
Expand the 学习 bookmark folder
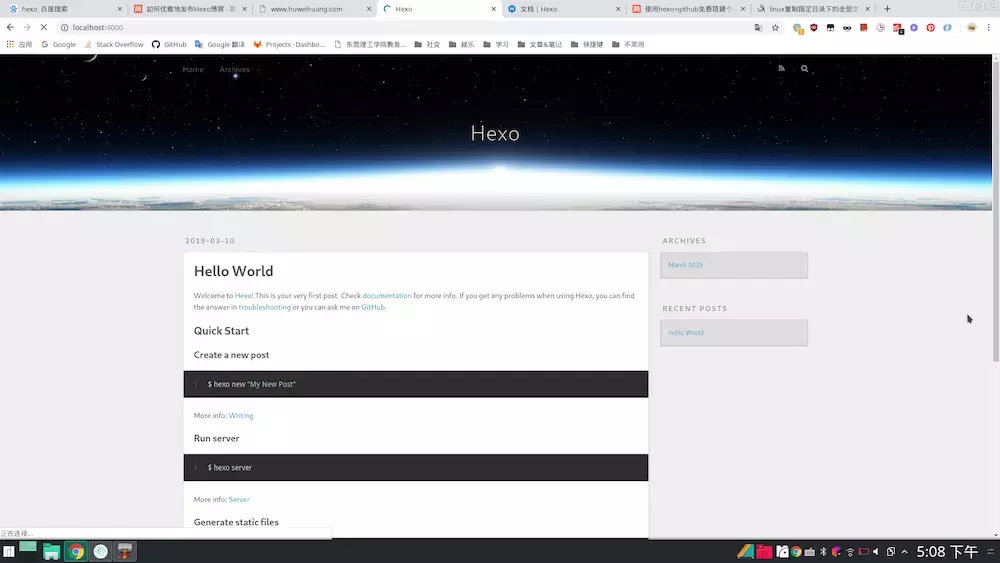[496, 45]
